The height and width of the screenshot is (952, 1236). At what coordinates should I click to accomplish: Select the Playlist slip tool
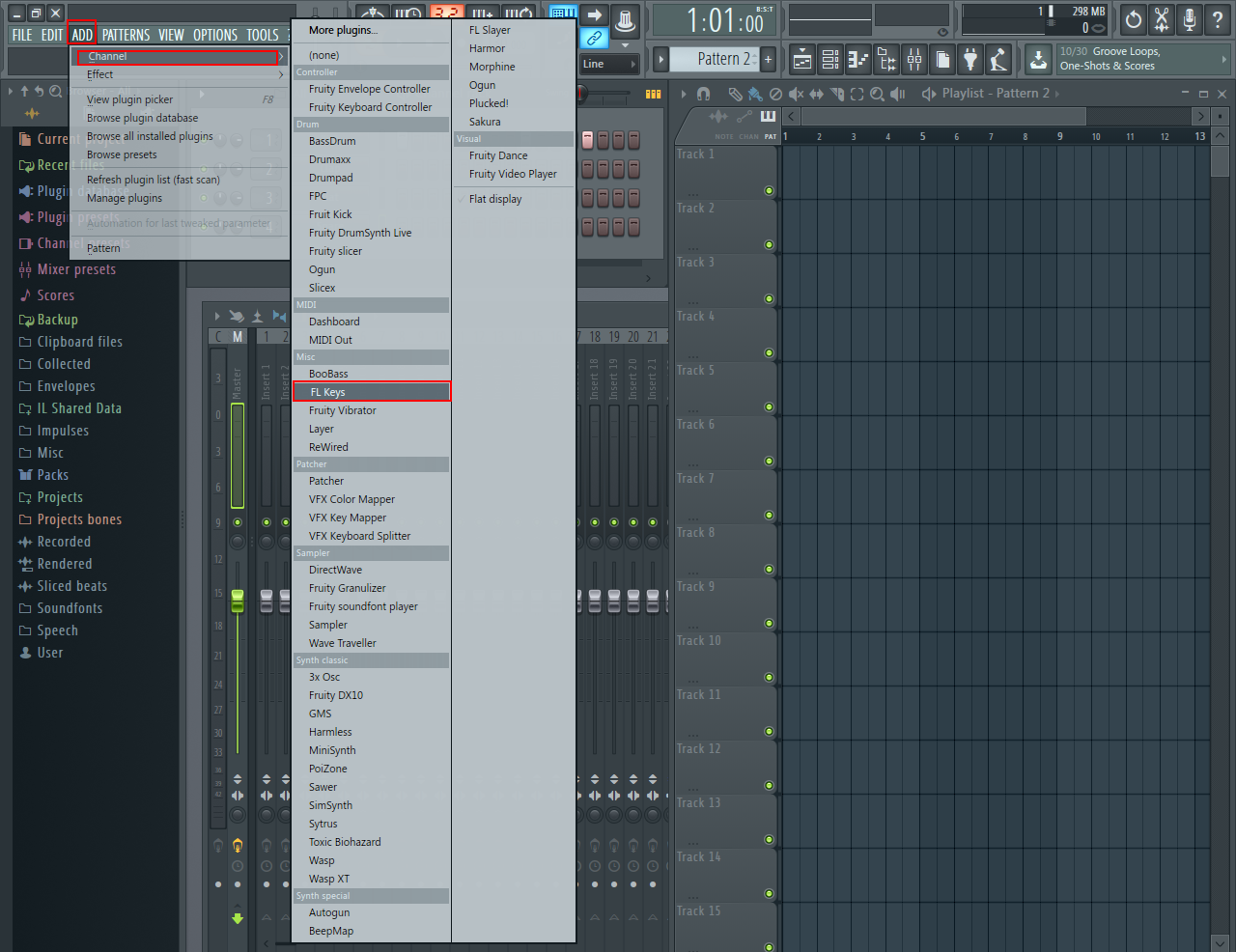coord(816,94)
